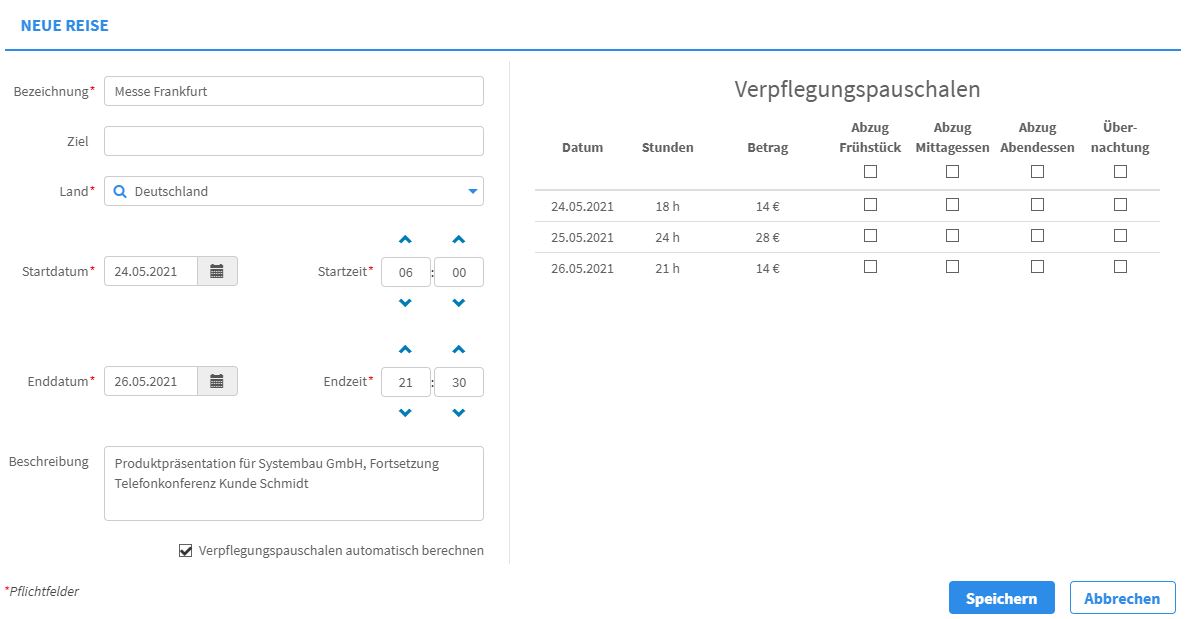This screenshot has height=619, width=1185.
Task: Open the Land country dropdown
Action: 475,190
